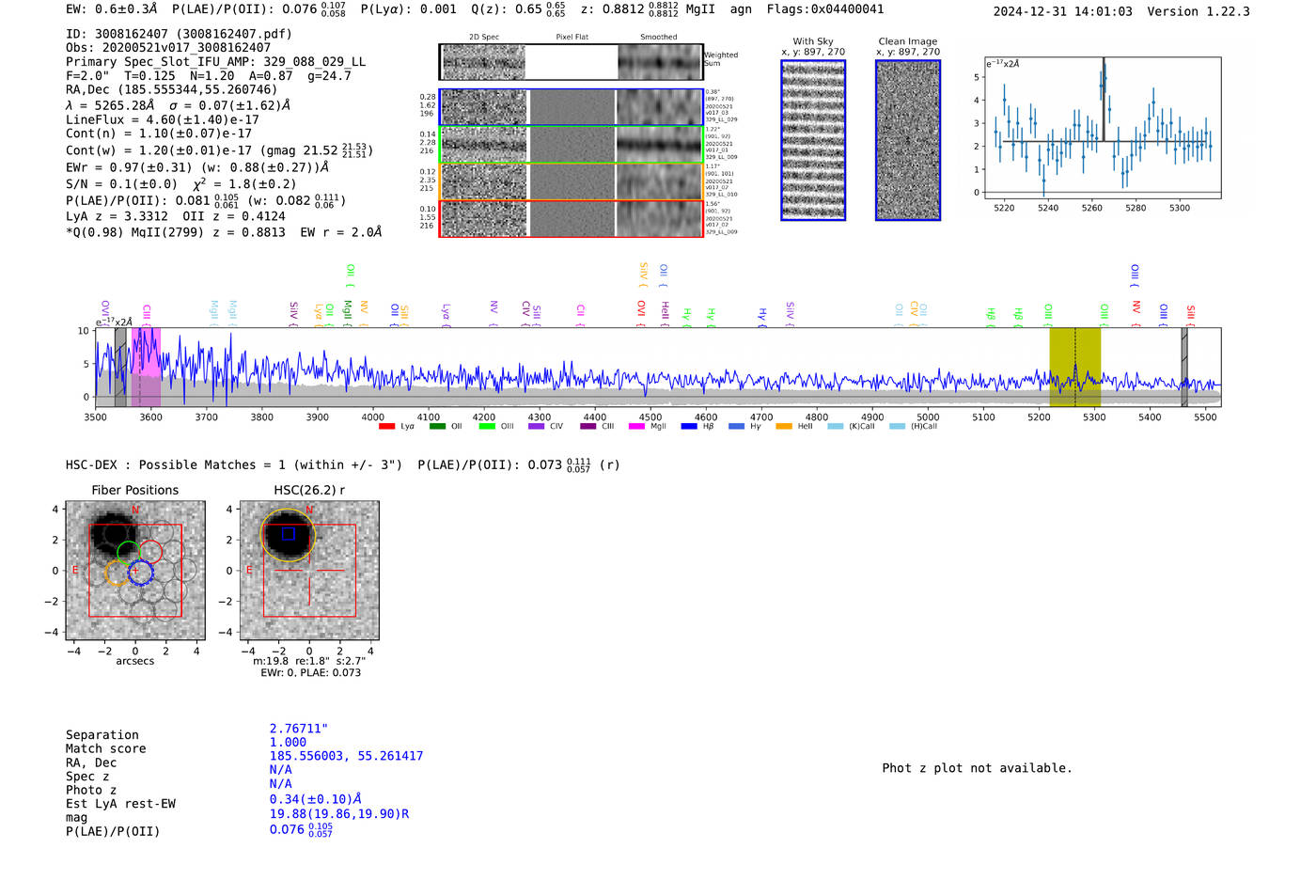Select the EWr = 0.97(±0.31) line
Image resolution: width=1316 pixels, height=896 pixels.
[197, 167]
